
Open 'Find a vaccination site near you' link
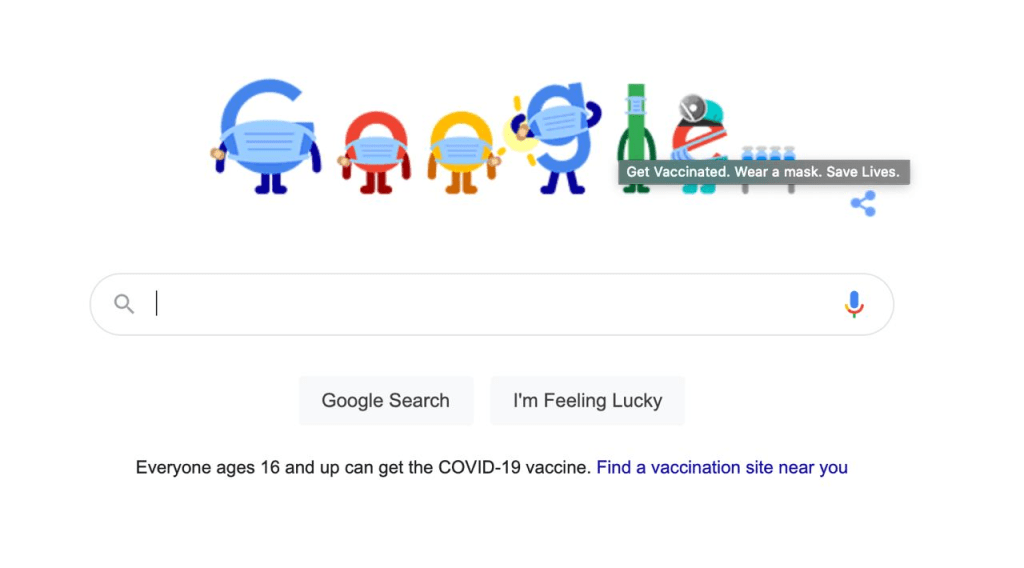pos(722,467)
